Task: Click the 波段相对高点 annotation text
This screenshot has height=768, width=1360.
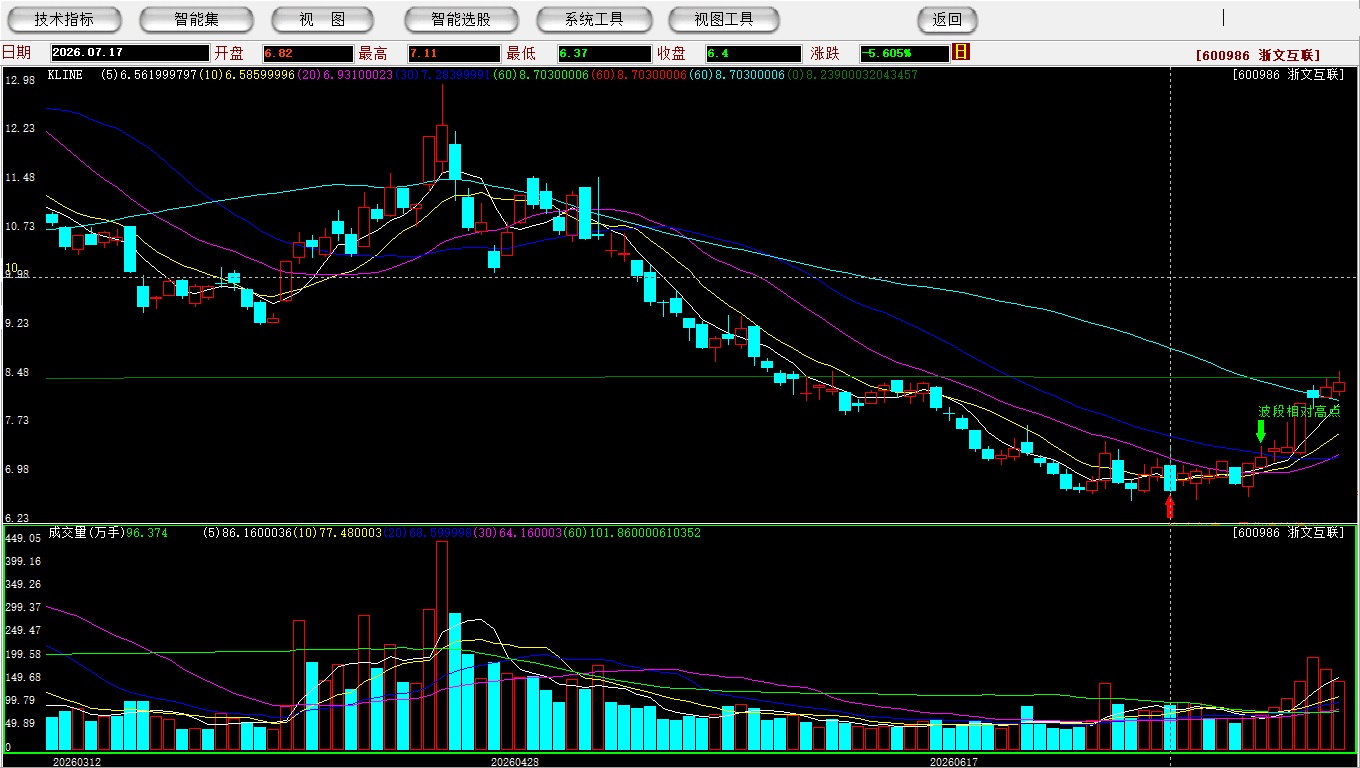Action: 1299,411
